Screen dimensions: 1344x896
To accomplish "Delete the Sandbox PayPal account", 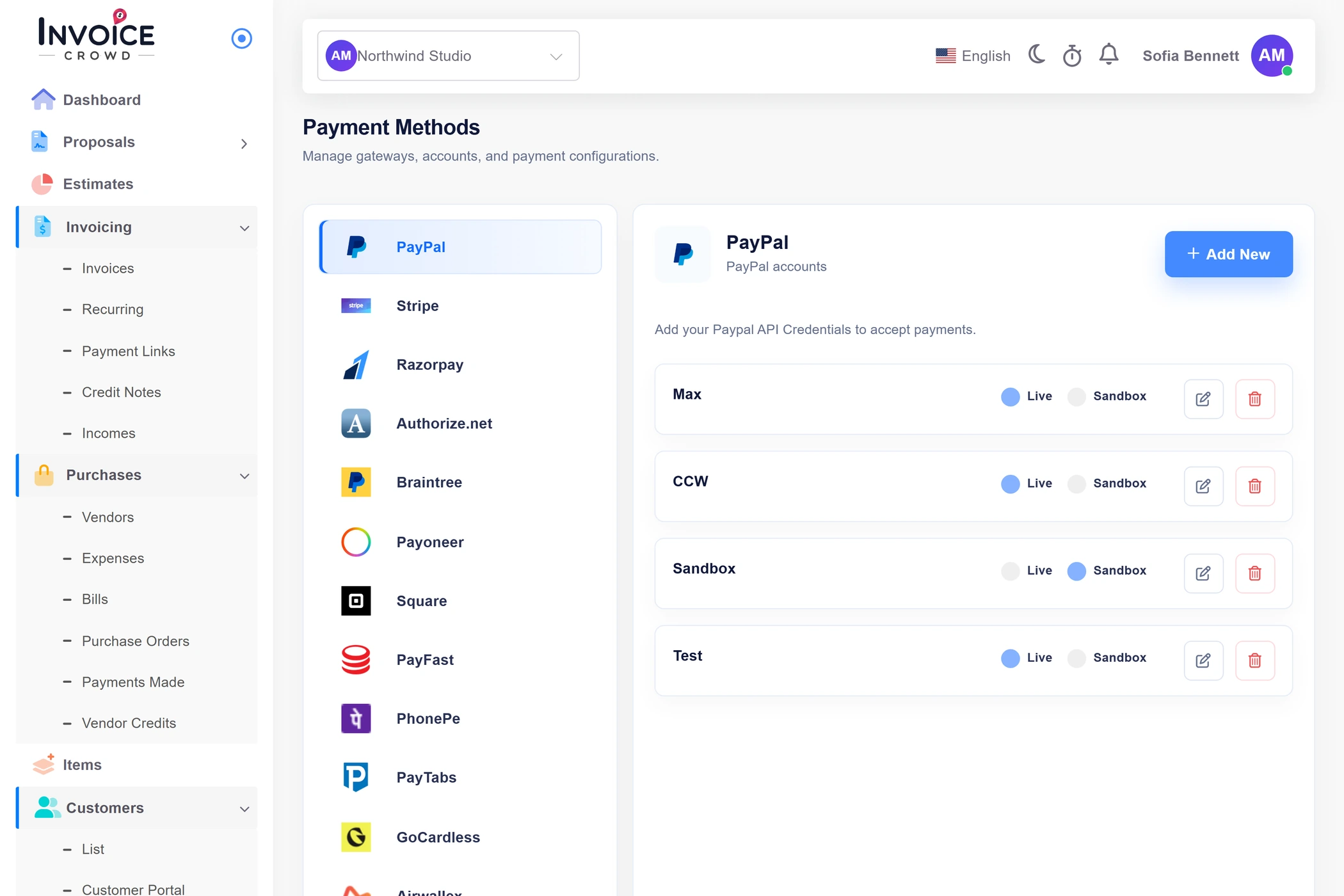I will 1254,573.
